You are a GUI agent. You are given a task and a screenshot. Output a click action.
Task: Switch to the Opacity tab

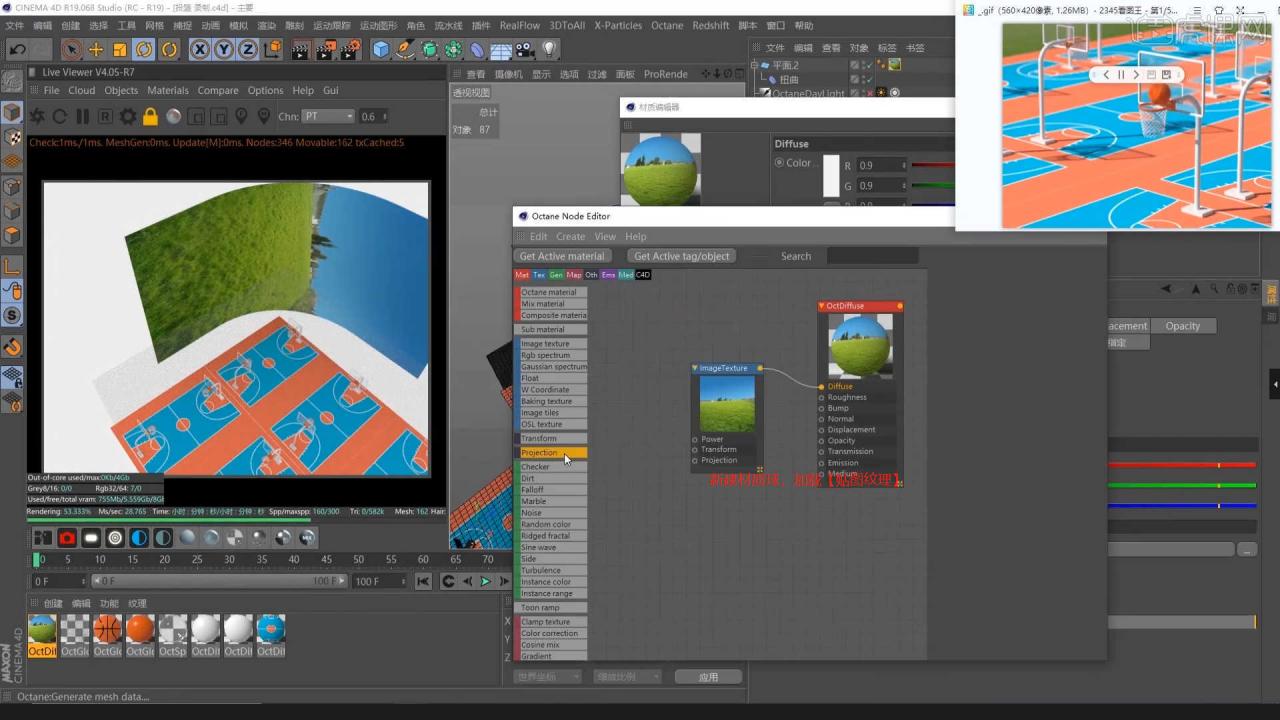pos(1183,326)
